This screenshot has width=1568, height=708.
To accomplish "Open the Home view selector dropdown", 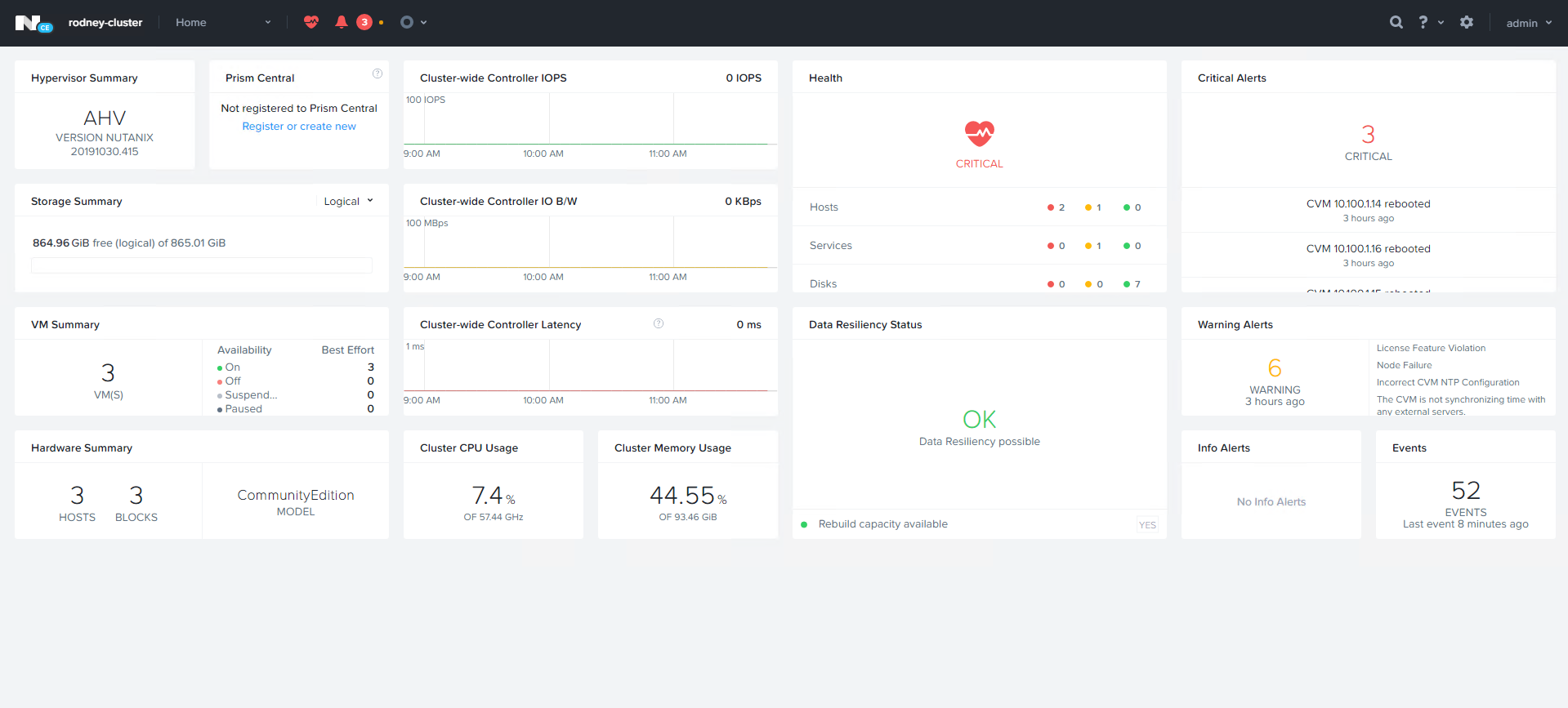I will pos(223,22).
